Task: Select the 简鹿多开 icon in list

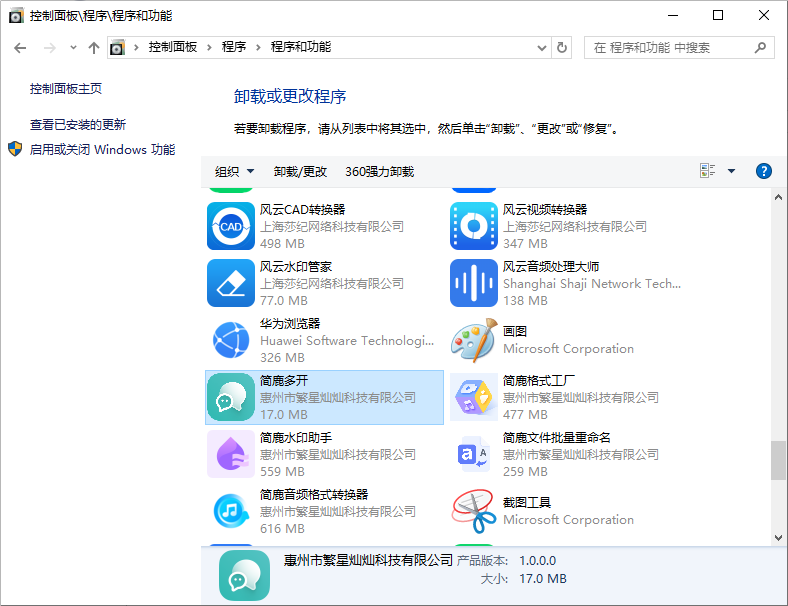Action: [x=231, y=397]
